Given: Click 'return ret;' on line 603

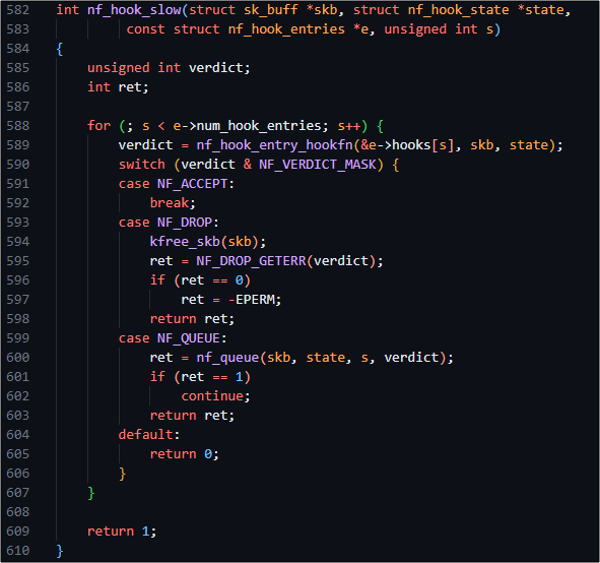Looking at the screenshot, I should 192,416.
